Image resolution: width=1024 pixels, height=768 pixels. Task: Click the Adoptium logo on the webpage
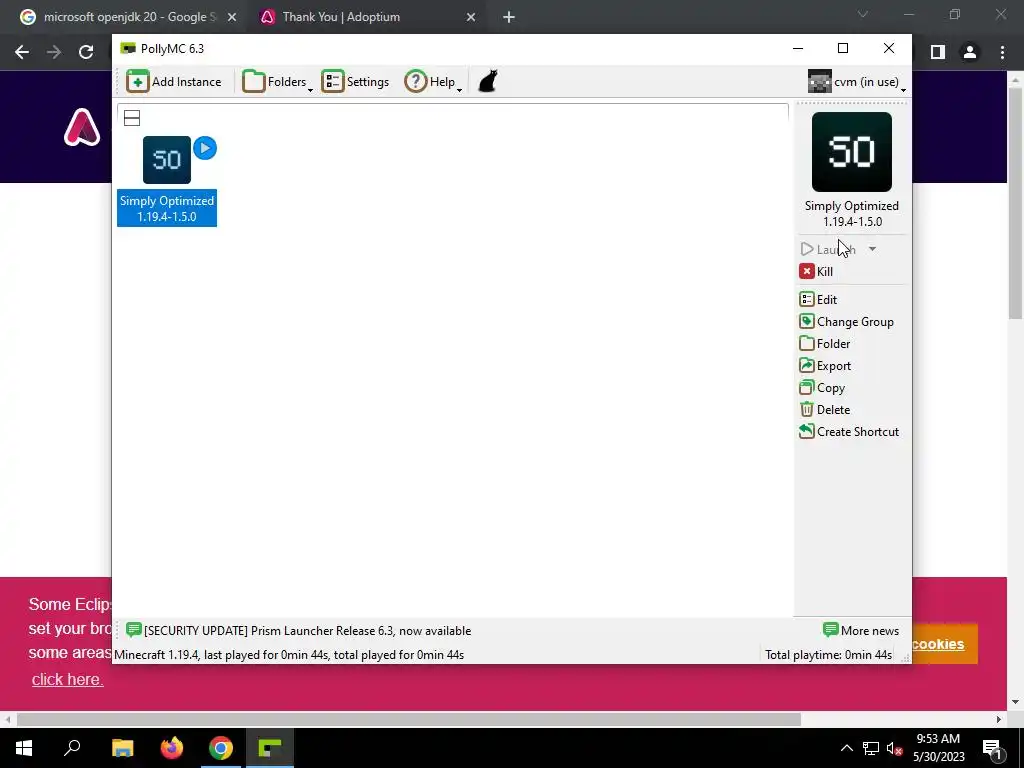pyautogui.click(x=82, y=127)
